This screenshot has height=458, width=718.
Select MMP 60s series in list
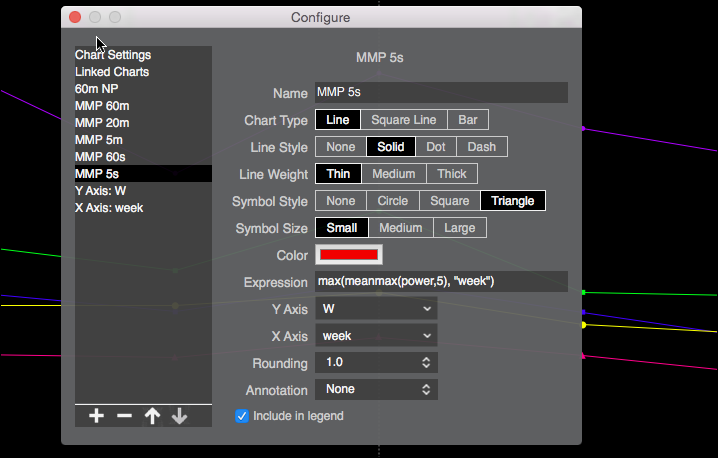(143, 157)
